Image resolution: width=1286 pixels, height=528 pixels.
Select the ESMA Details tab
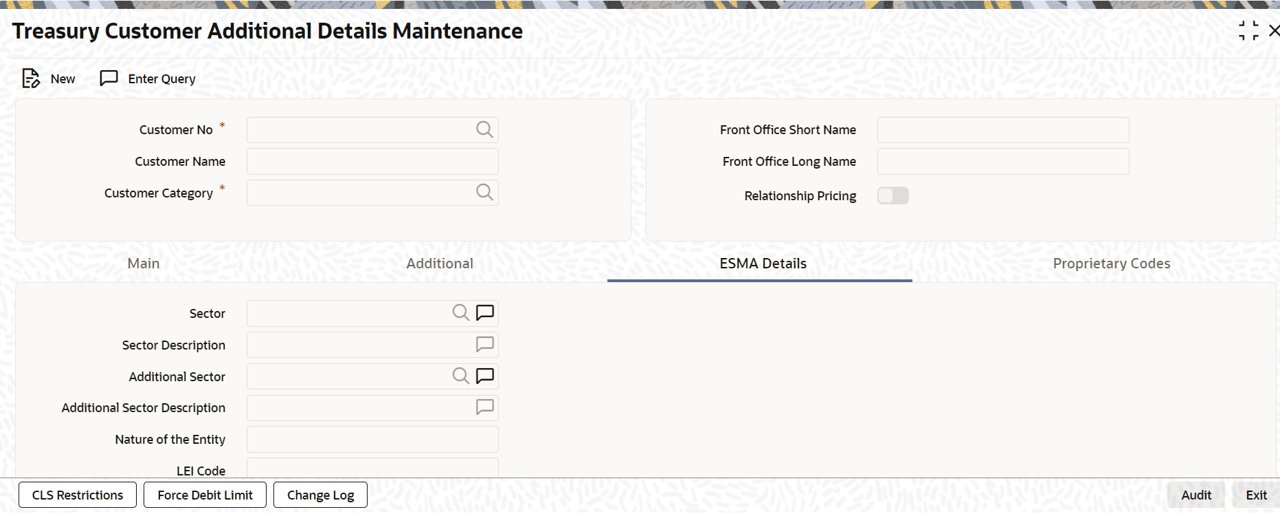tap(763, 263)
